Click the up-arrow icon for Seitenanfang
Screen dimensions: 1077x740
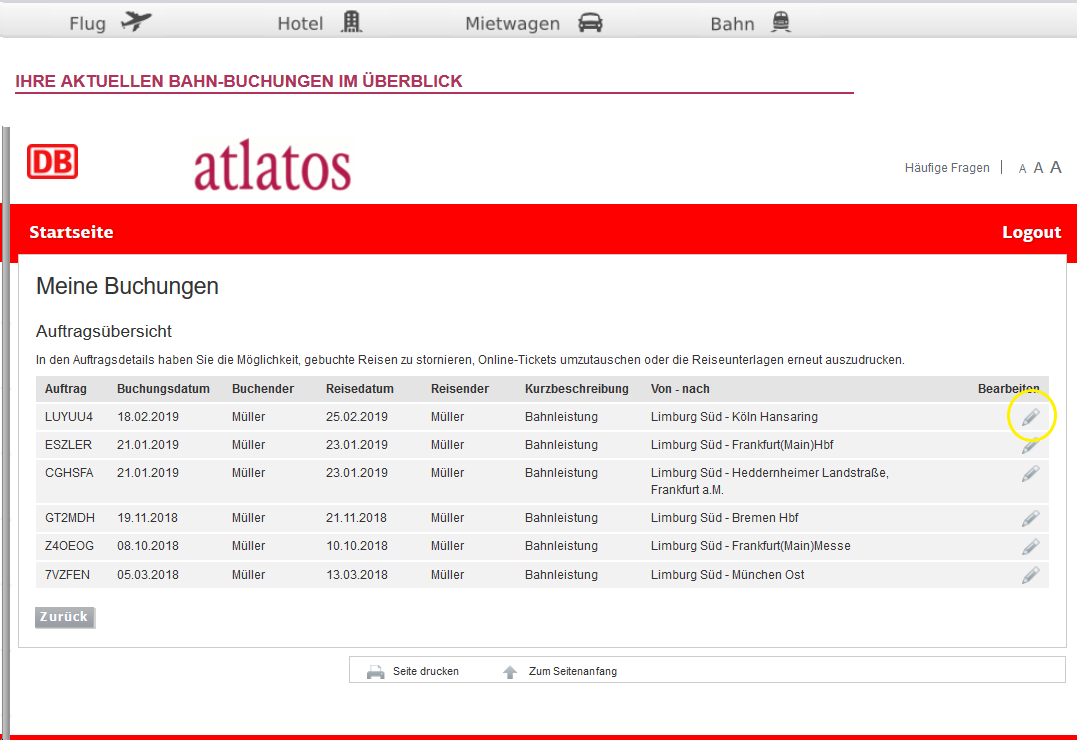tap(510, 672)
